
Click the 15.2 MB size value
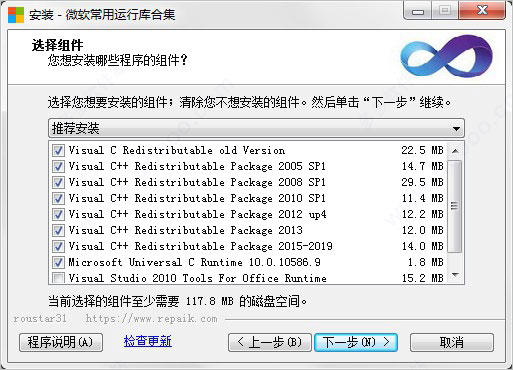click(x=422, y=278)
